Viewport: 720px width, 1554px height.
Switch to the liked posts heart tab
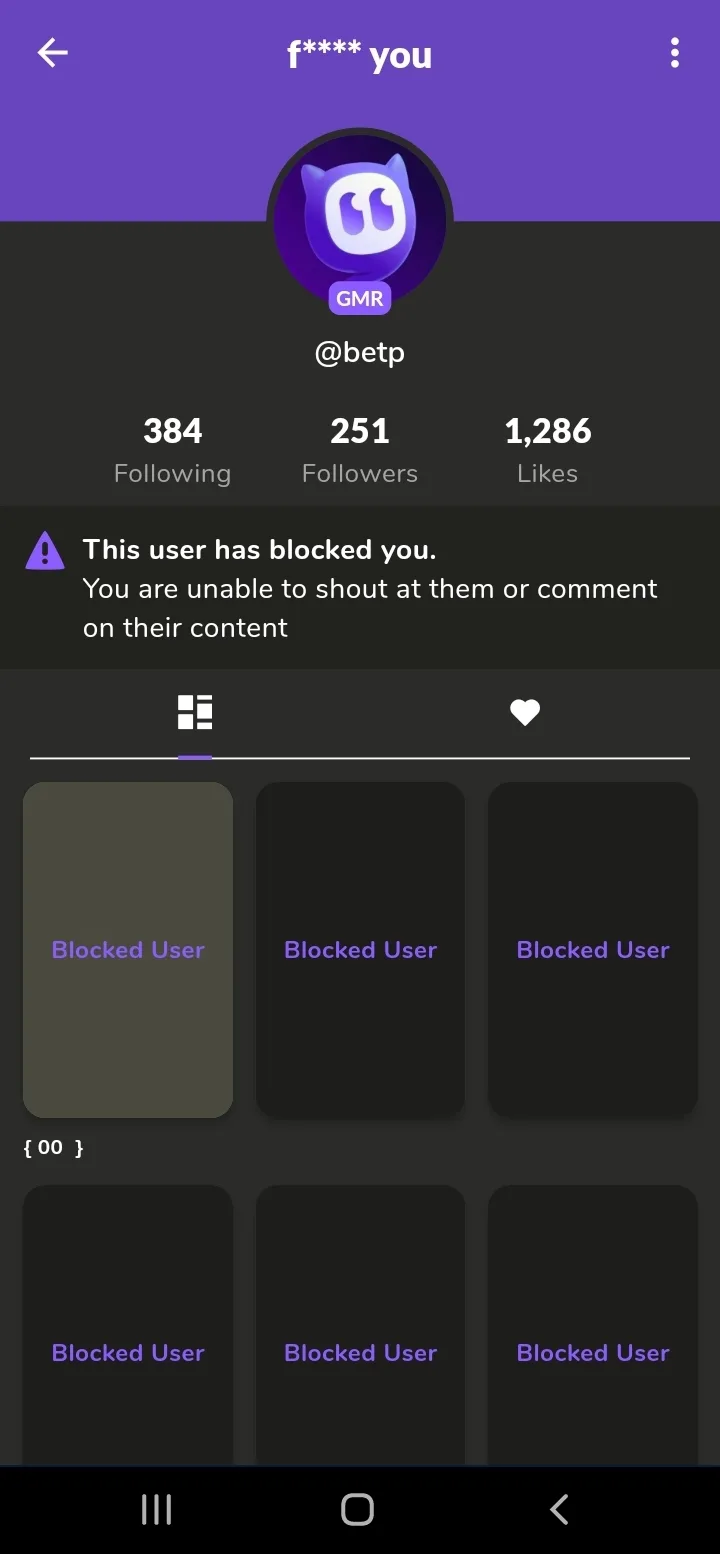[x=525, y=712]
